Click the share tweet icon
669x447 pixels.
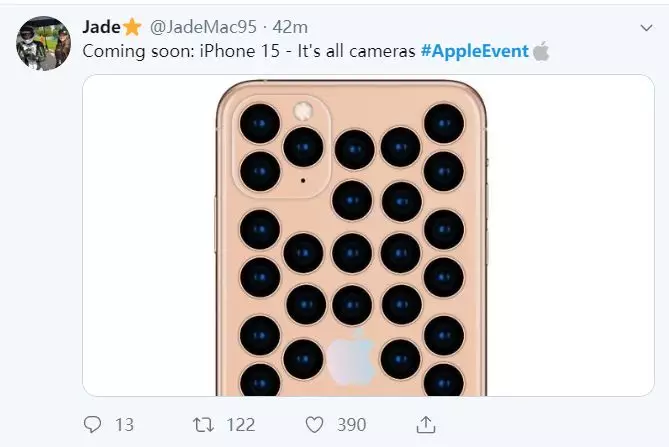[x=424, y=425]
